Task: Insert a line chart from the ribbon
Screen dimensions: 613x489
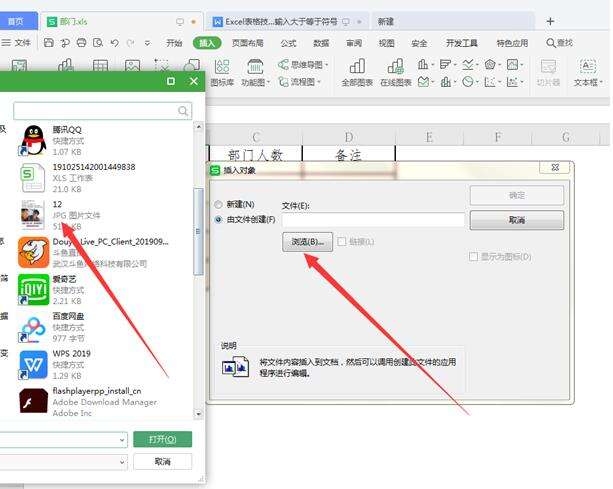Action: (x=467, y=64)
